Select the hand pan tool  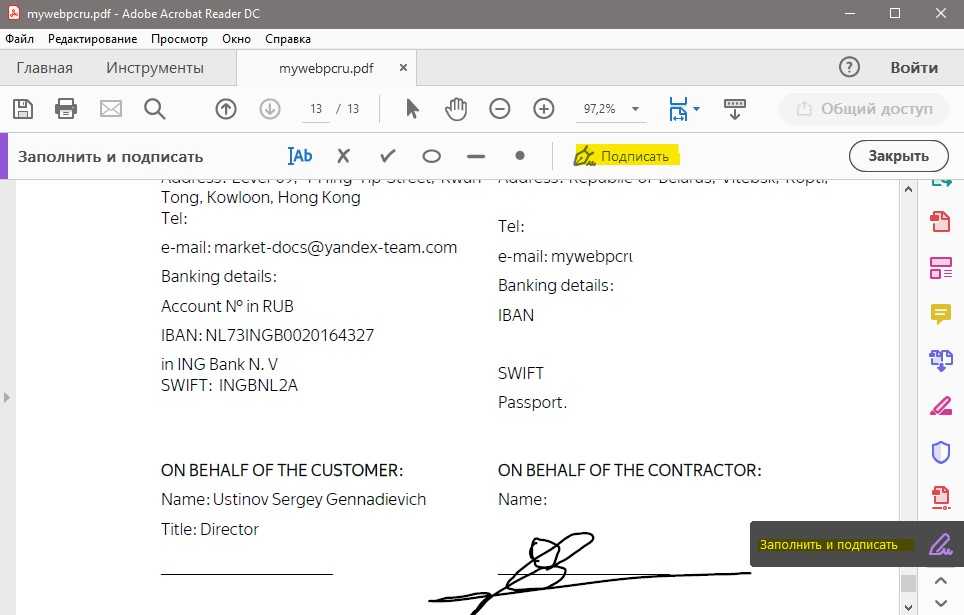coord(456,109)
